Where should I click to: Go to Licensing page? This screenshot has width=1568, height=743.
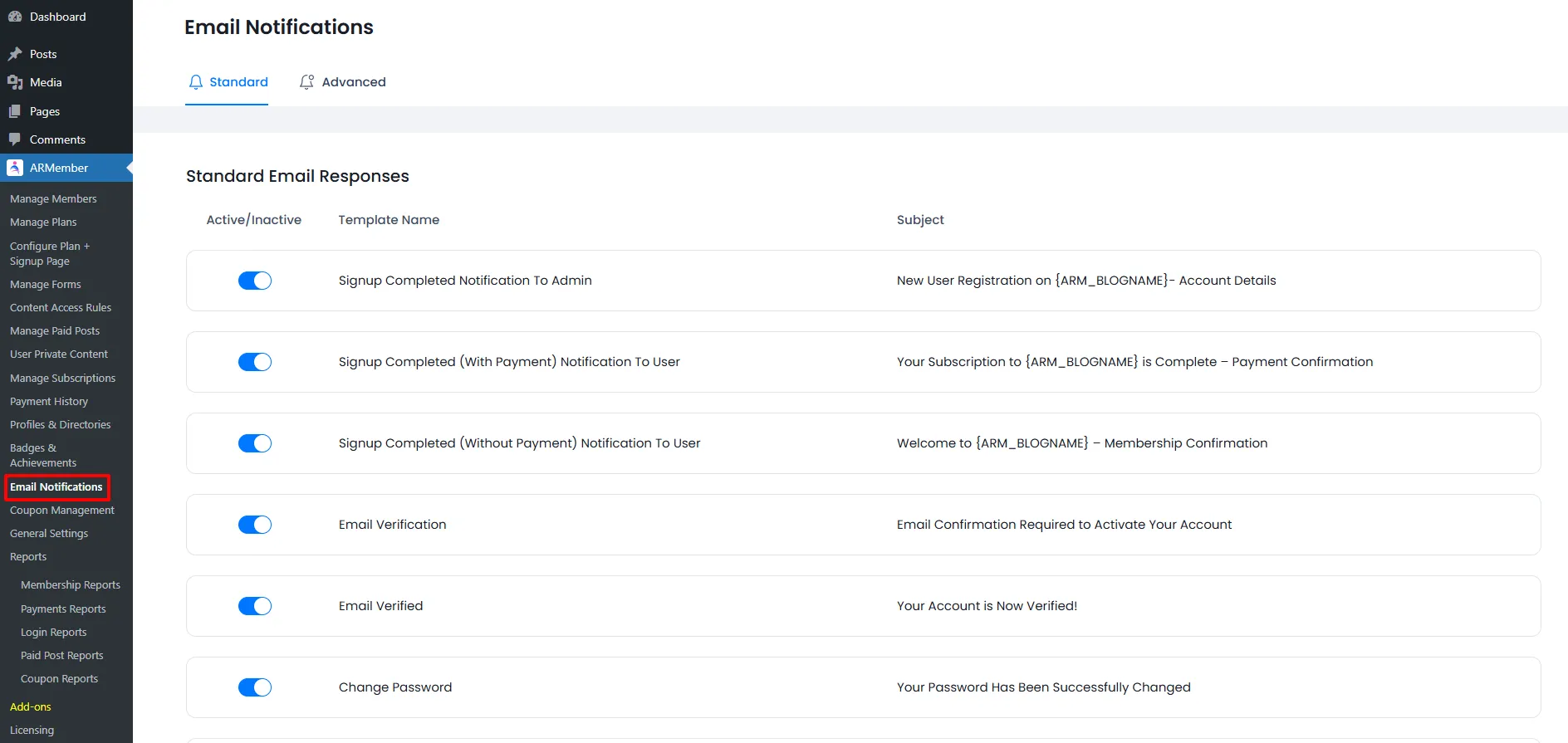point(32,731)
